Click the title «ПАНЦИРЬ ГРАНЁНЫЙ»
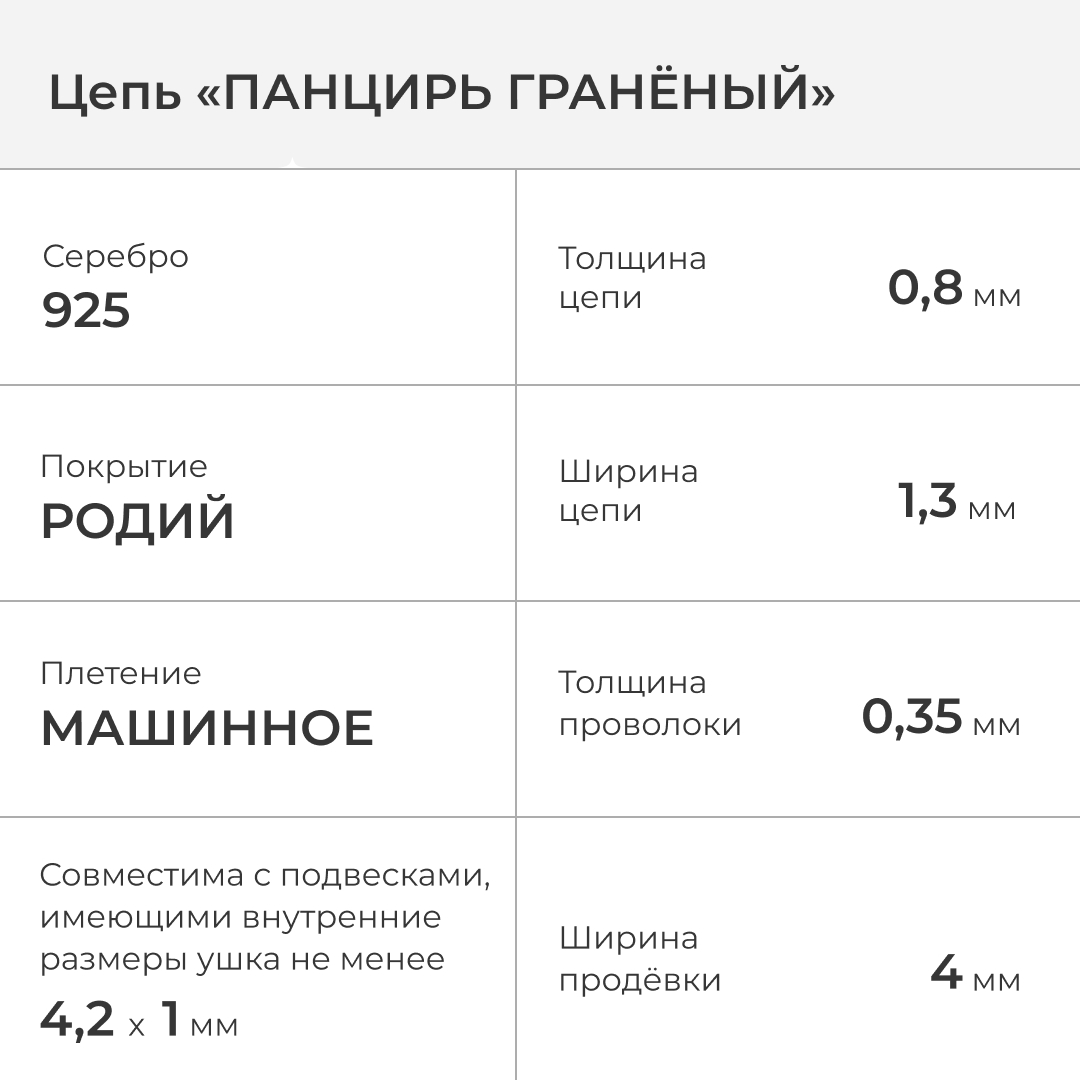Viewport: 1080px width, 1080px height. tap(441, 95)
